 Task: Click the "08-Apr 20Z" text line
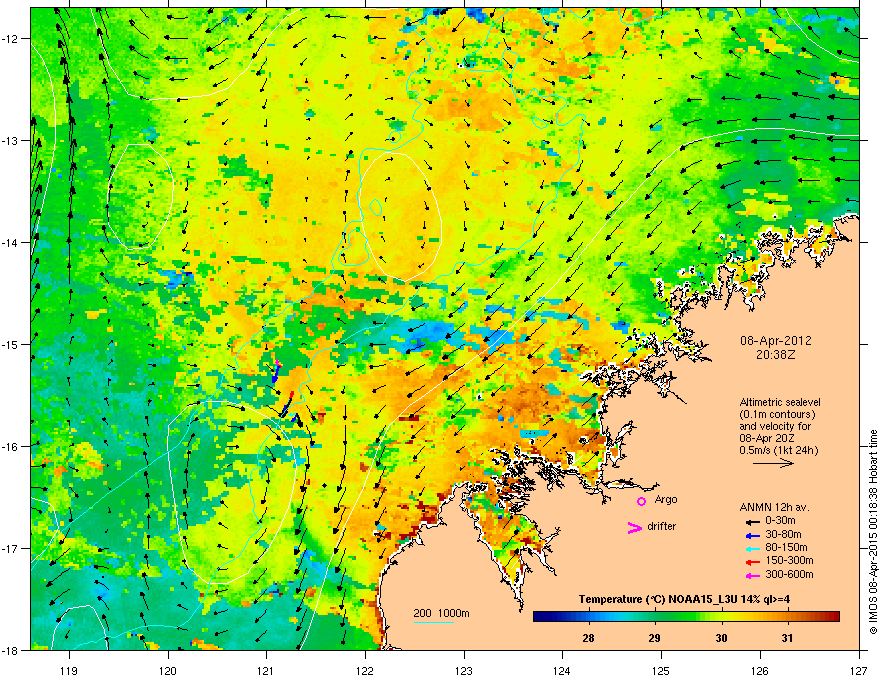[767, 438]
